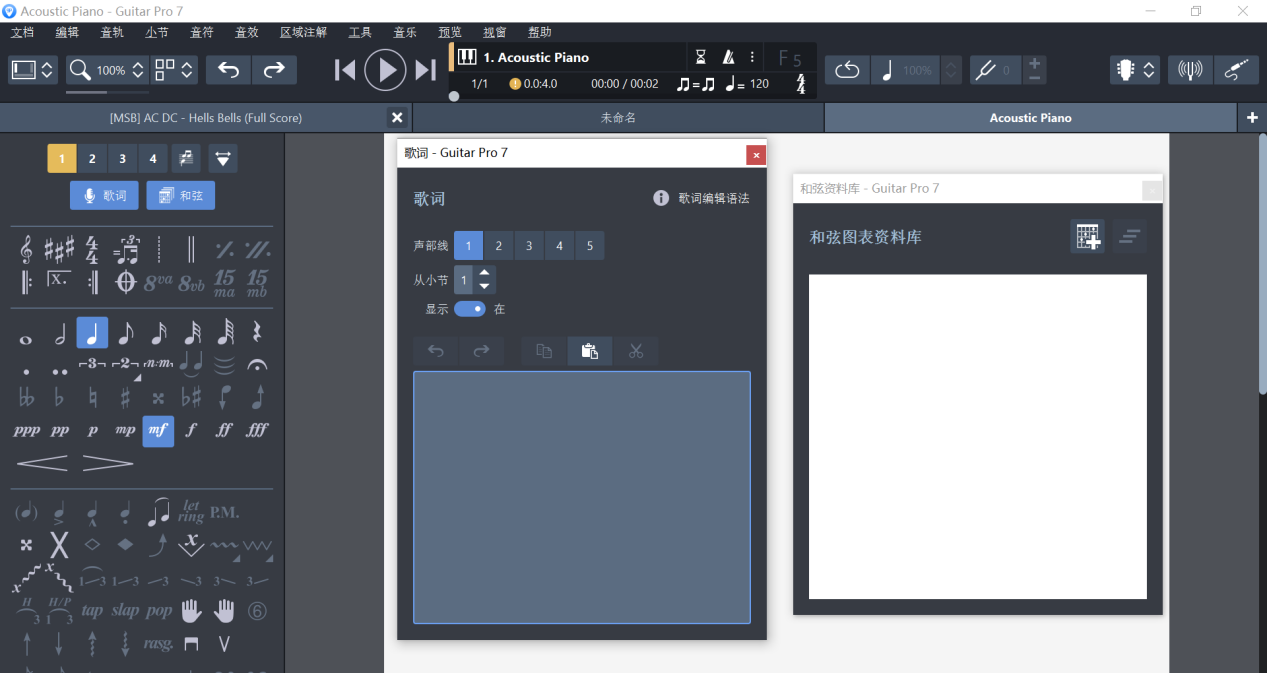Apply the mf dynamic marking
The height and width of the screenshot is (673, 1267).
pos(157,430)
